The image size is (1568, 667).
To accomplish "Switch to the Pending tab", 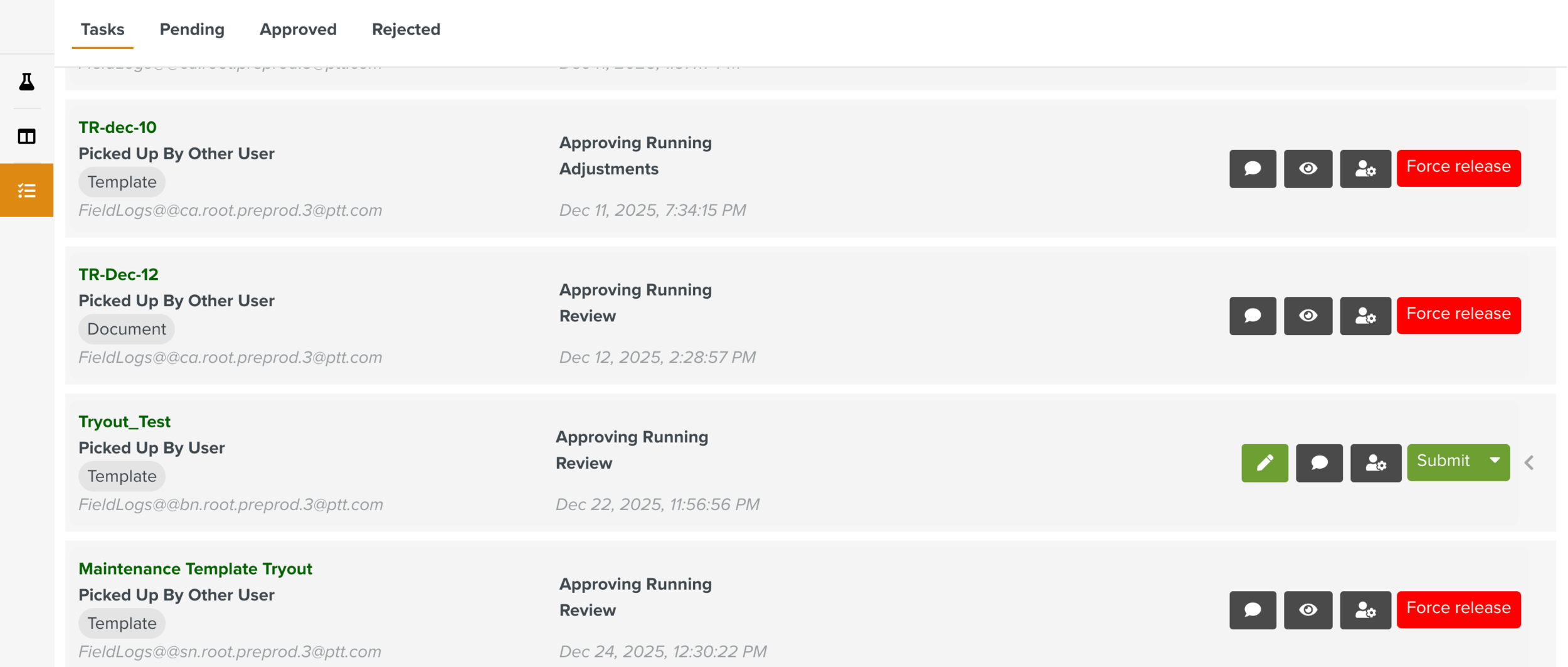I will pos(192,29).
